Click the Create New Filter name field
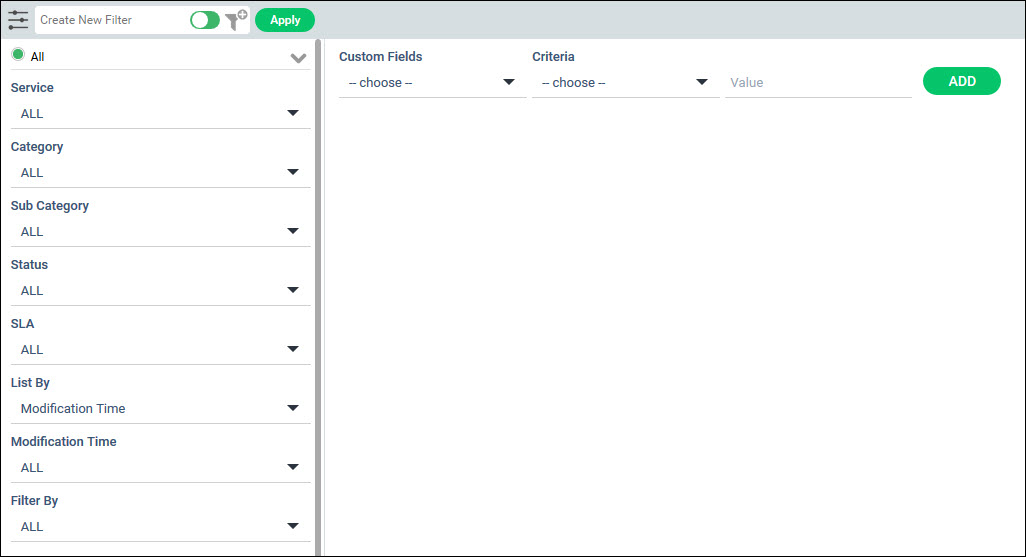Screen dimensions: 1026x557 coord(110,20)
